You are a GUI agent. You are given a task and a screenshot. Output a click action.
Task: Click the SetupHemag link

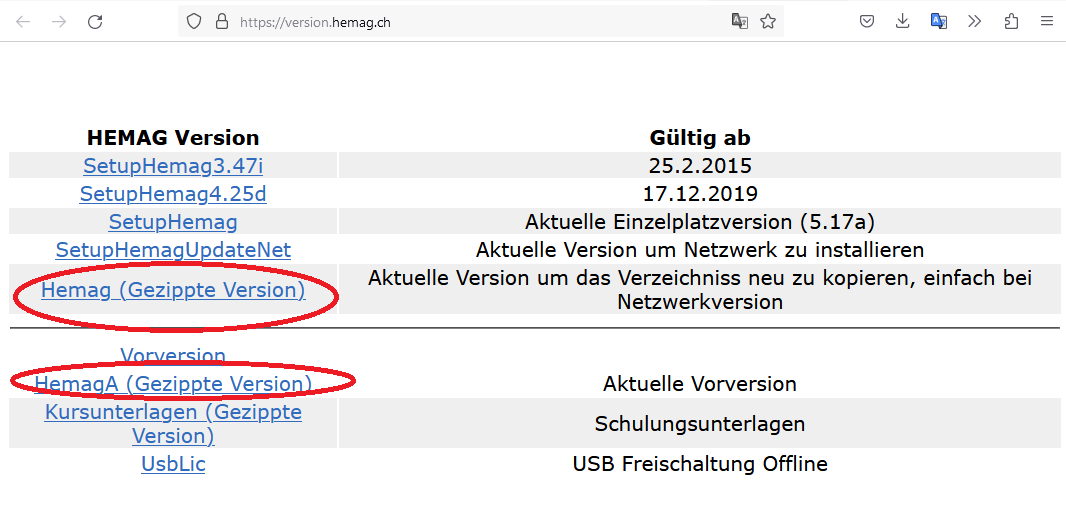(x=173, y=222)
